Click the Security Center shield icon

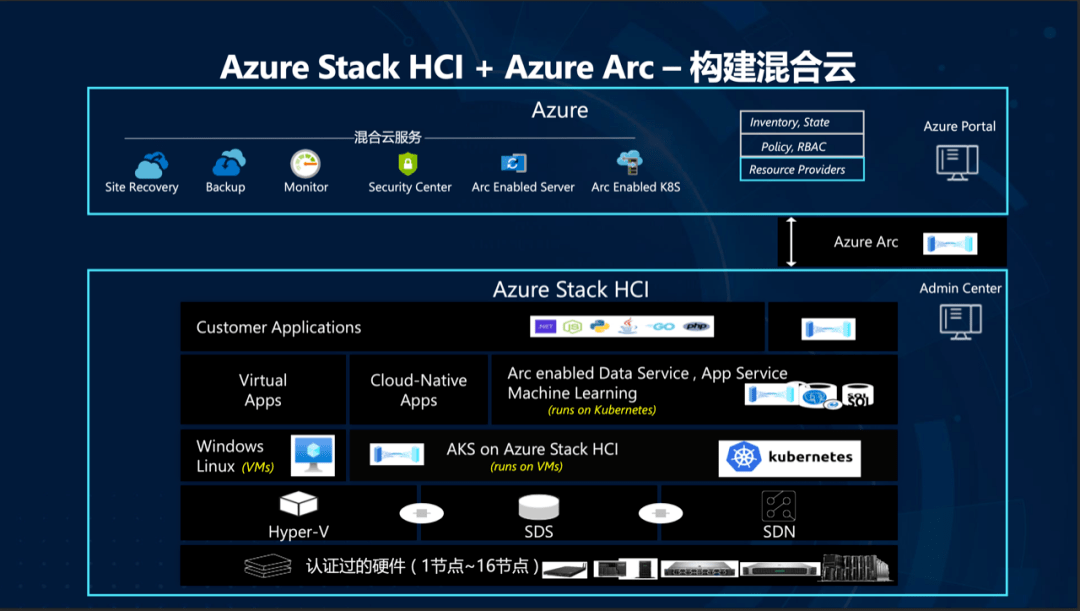(x=408, y=164)
